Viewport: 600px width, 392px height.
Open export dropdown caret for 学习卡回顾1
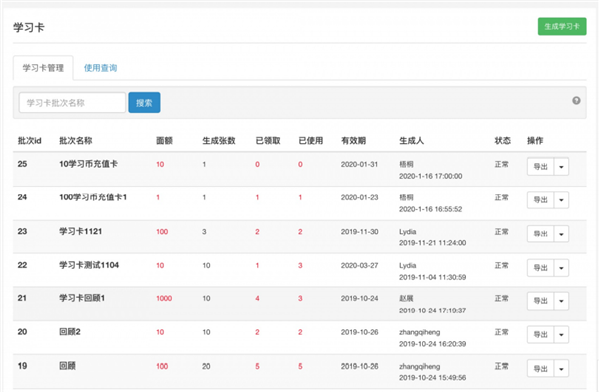[561, 301]
